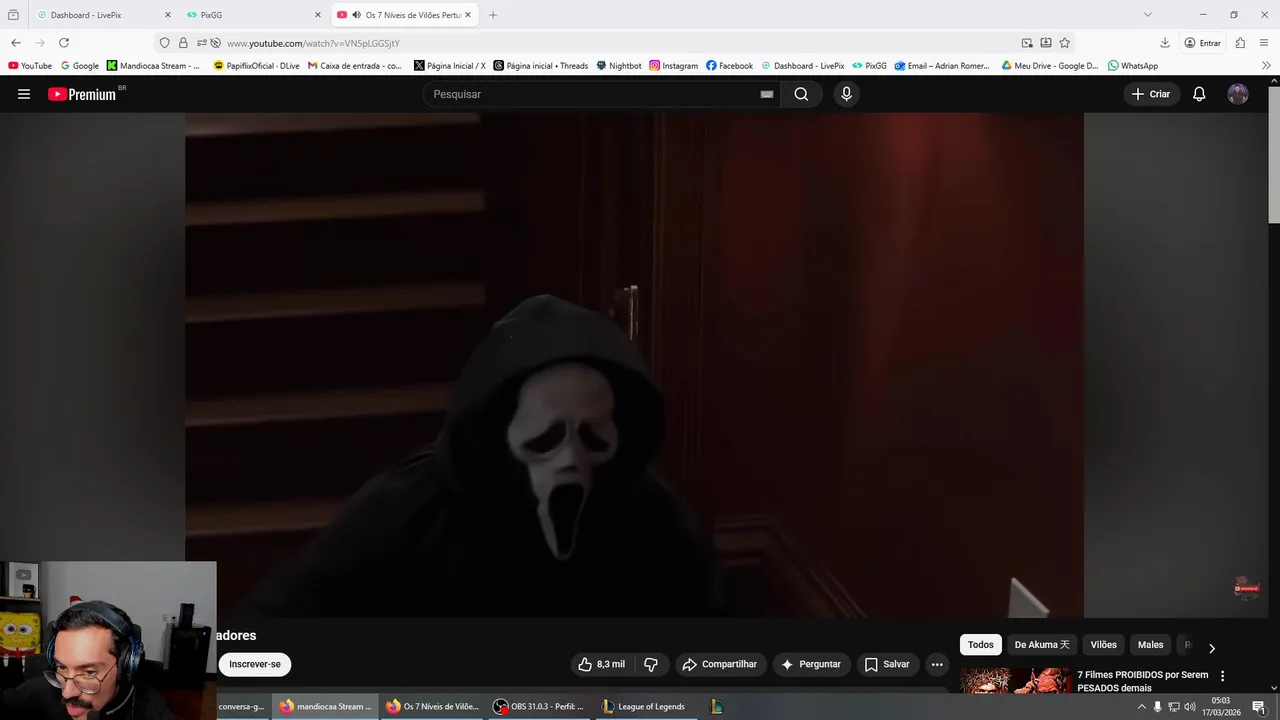Show next filter chips with arrow
Viewport: 1280px width, 720px height.
[1212, 648]
